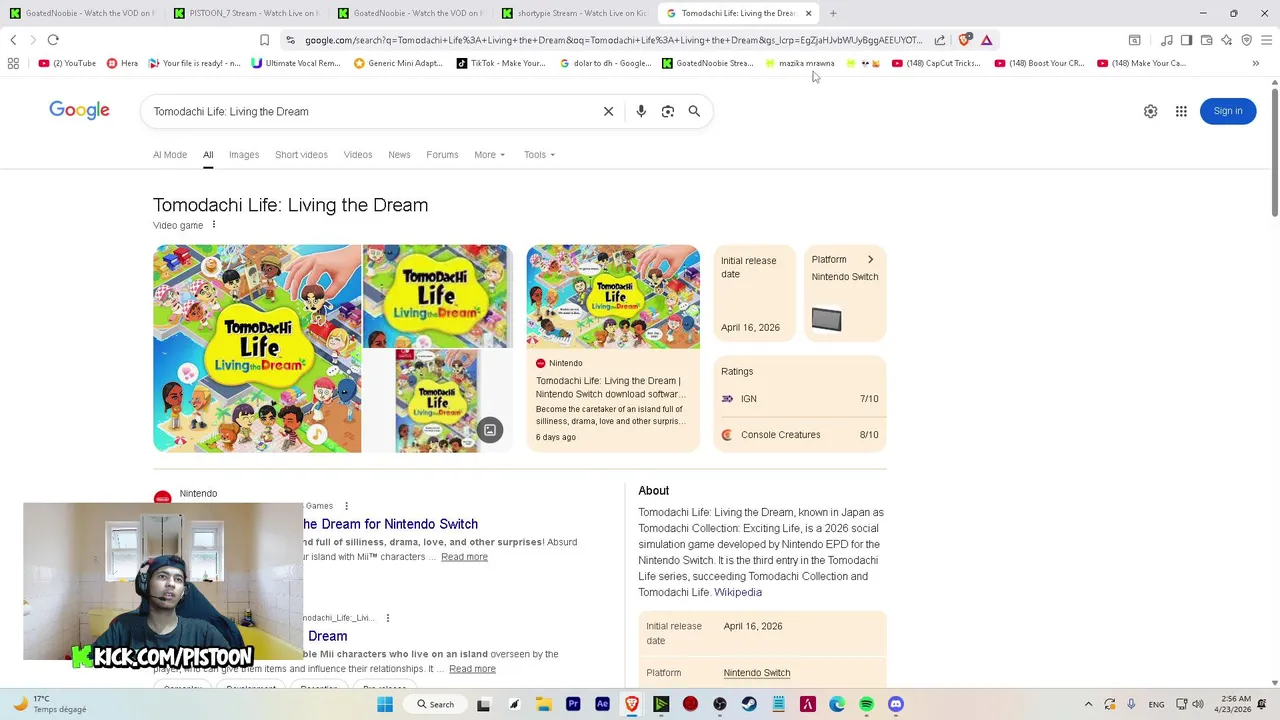Open the Nintendo card thumbnail image
The width and height of the screenshot is (1280, 720).
pyautogui.click(x=613, y=296)
